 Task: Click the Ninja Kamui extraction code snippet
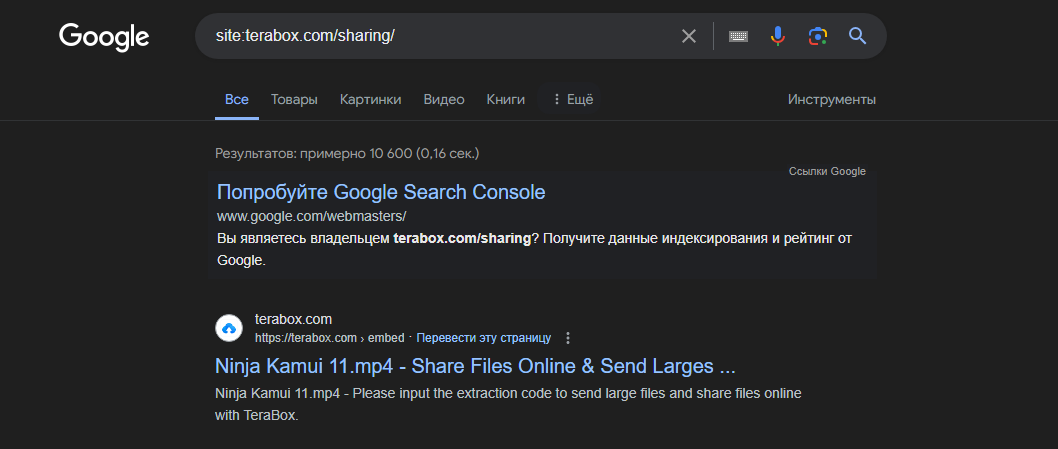[508, 404]
